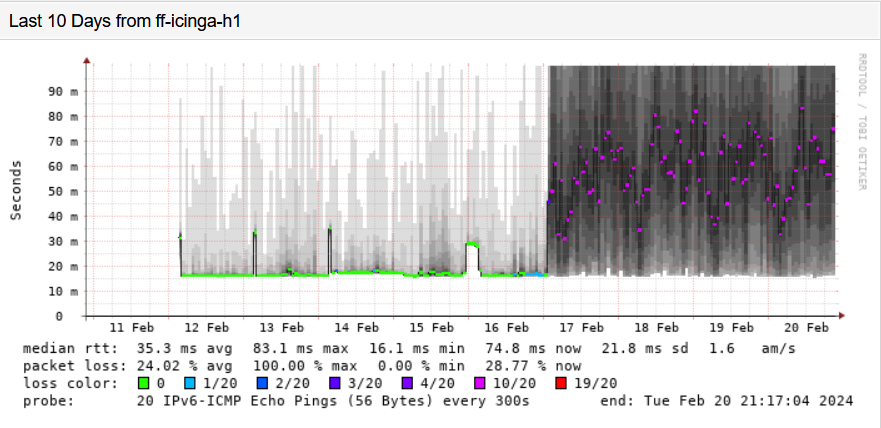Click the 90 m y-axis label
This screenshot has height=428, width=881.
pos(62,92)
